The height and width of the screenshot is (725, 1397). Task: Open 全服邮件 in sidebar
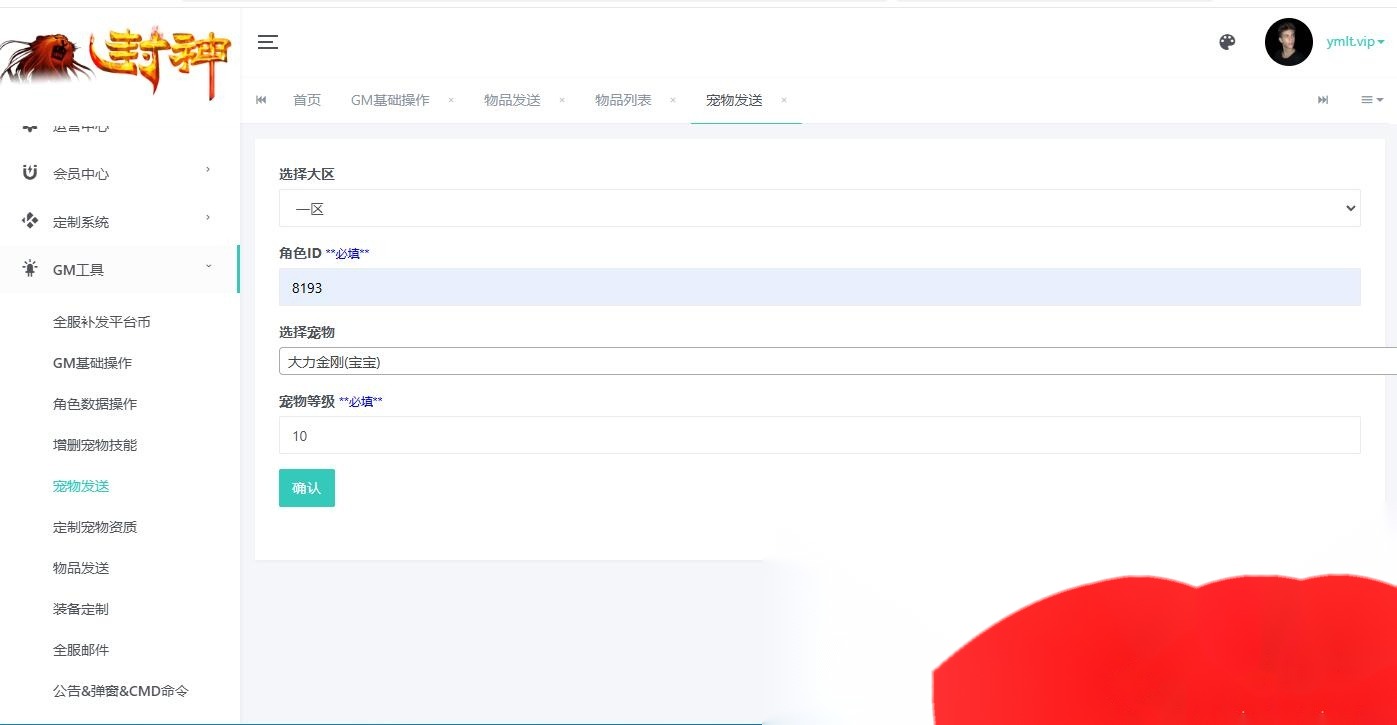tap(81, 650)
